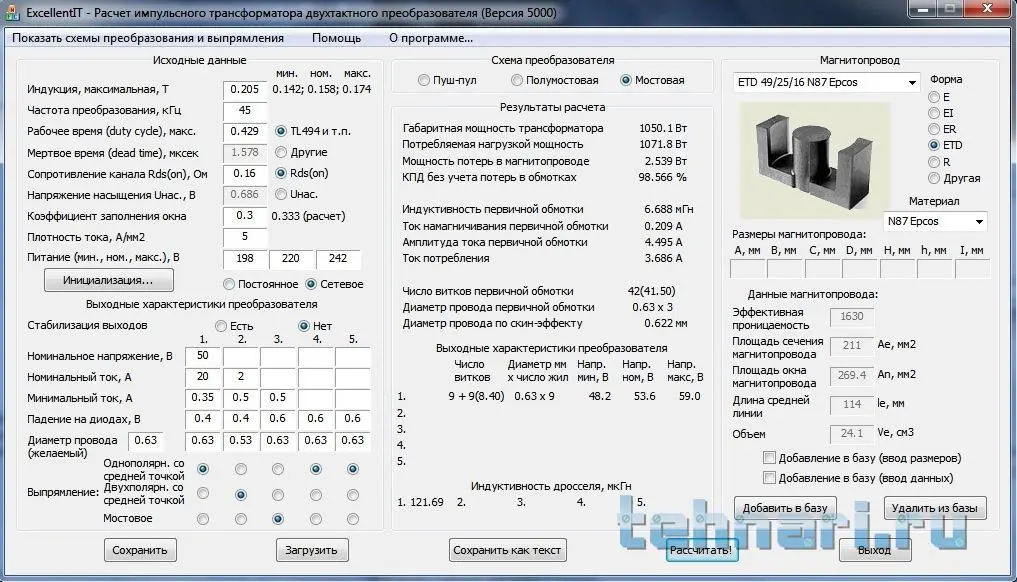Image resolution: width=1017 pixels, height=582 pixels.
Task: Click the nominal supply voltage field 220
Action: click(291, 258)
